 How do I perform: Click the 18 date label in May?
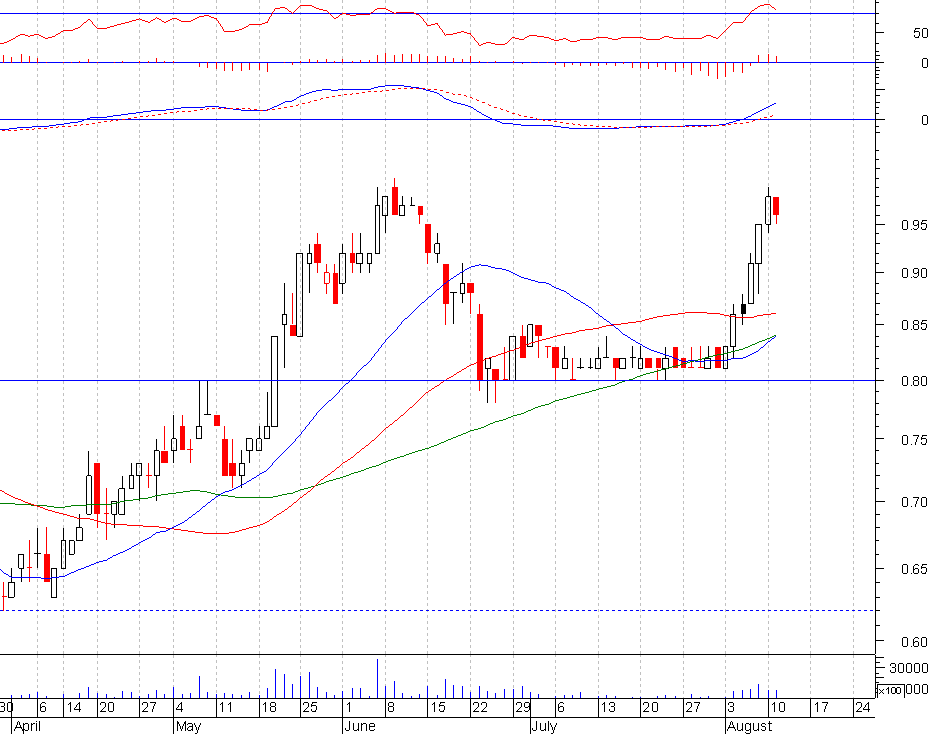point(269,707)
